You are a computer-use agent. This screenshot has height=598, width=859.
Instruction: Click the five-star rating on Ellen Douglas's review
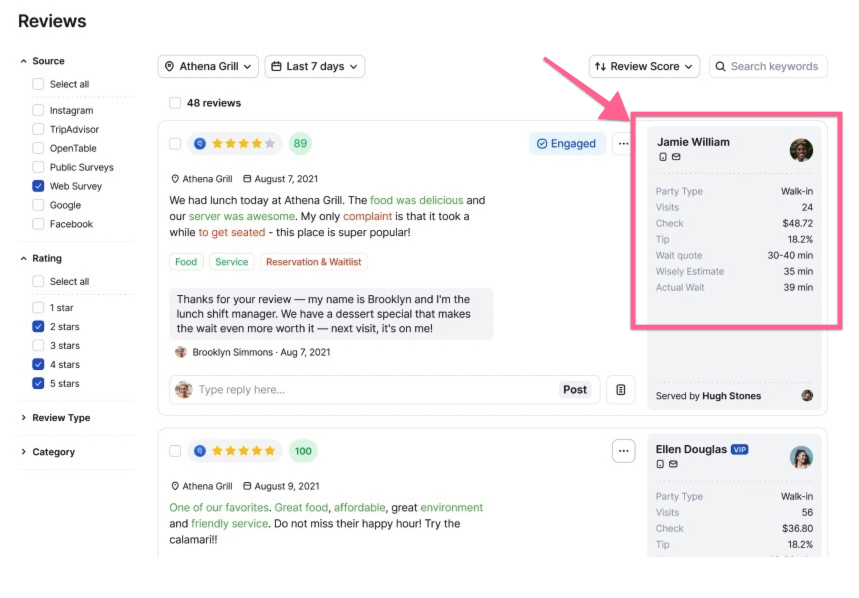point(243,451)
